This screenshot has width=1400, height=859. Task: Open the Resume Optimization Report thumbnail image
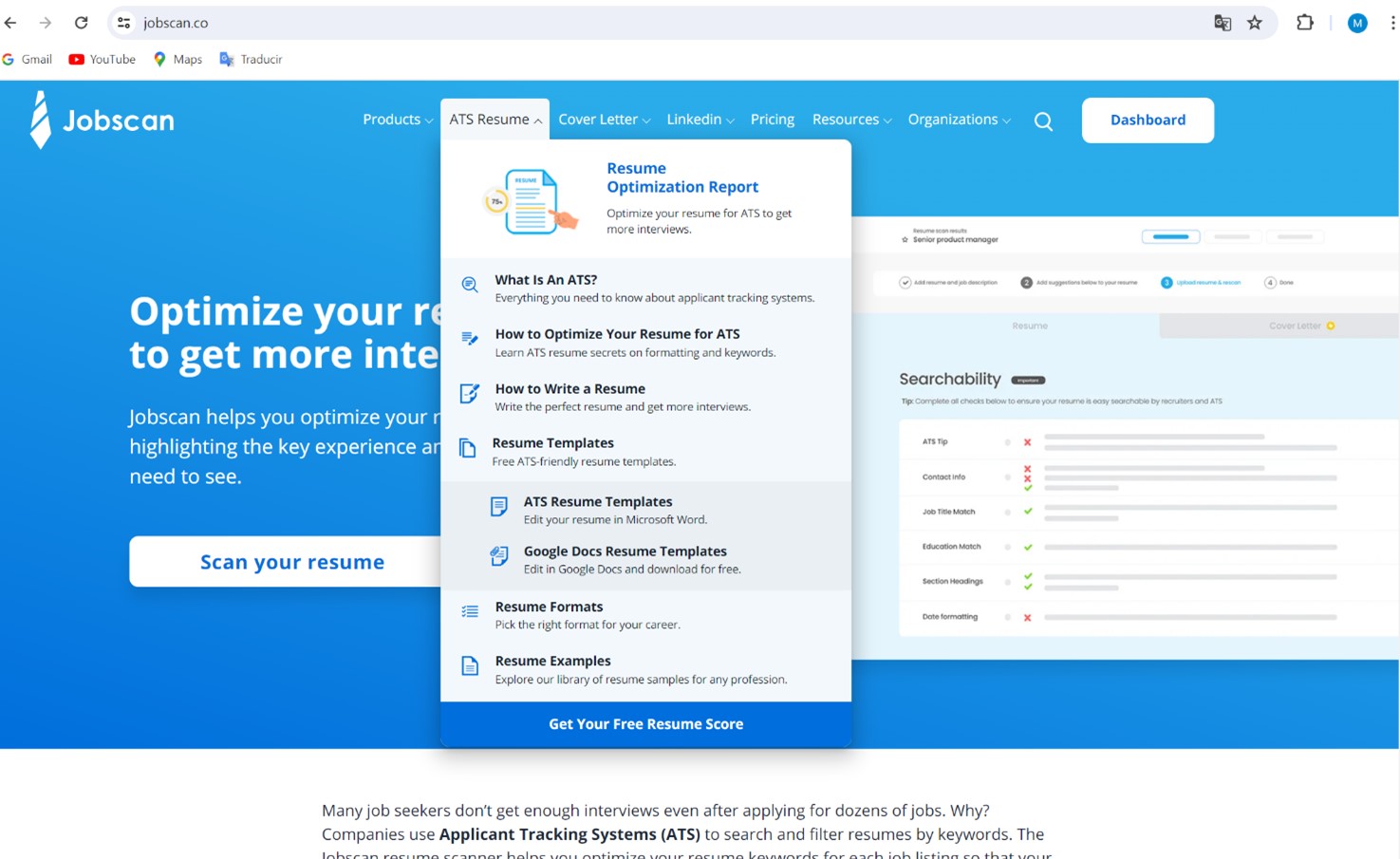[x=532, y=199]
